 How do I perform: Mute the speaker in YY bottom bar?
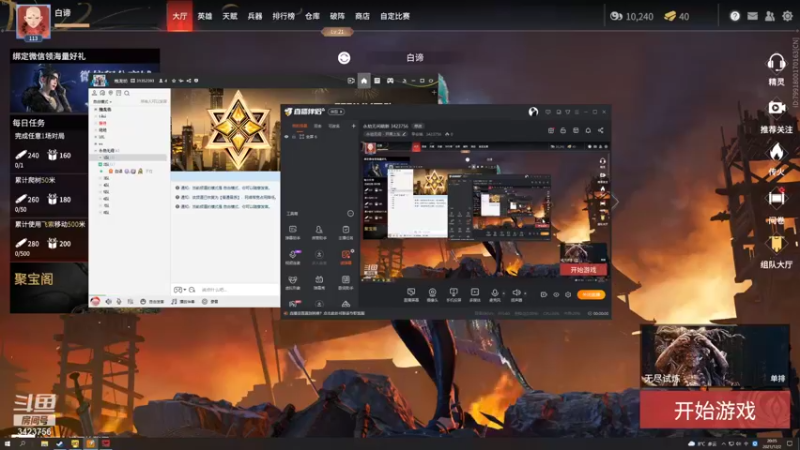[x=108, y=302]
